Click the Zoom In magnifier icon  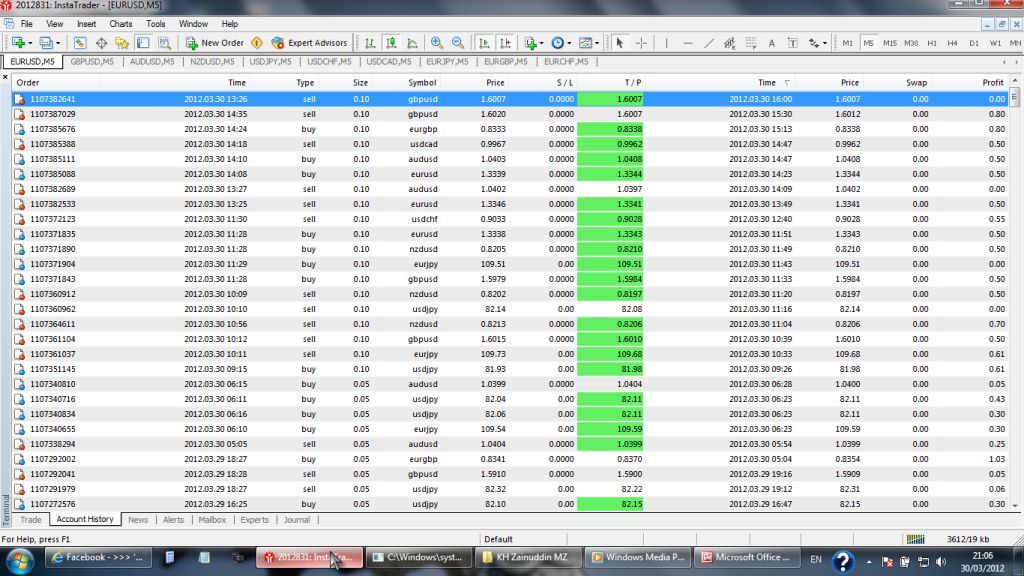(437, 43)
